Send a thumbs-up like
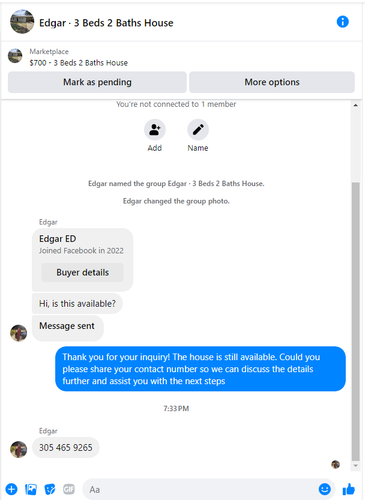365x500 pixels. click(x=349, y=489)
